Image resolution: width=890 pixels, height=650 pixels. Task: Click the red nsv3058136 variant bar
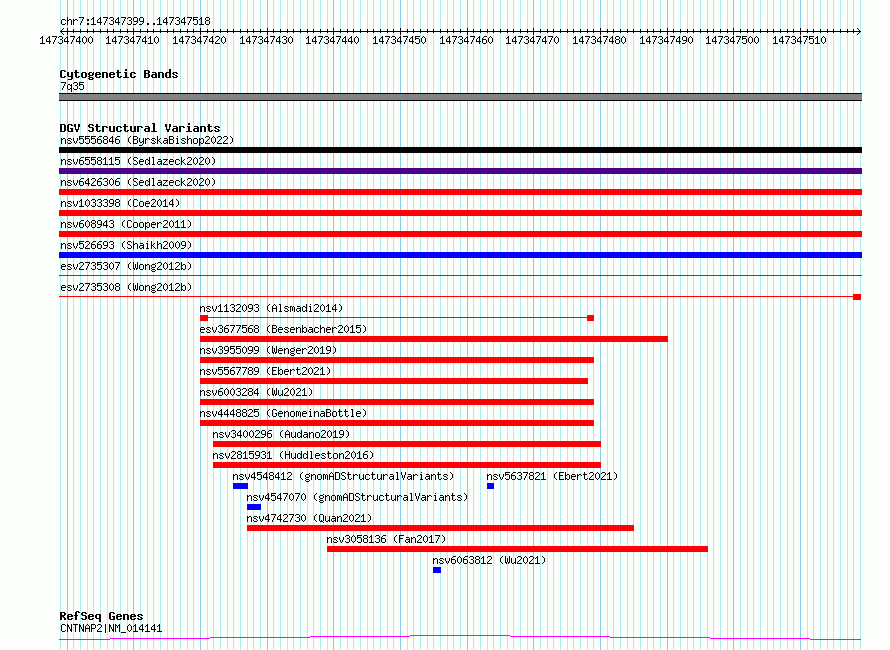pyautogui.click(x=518, y=549)
